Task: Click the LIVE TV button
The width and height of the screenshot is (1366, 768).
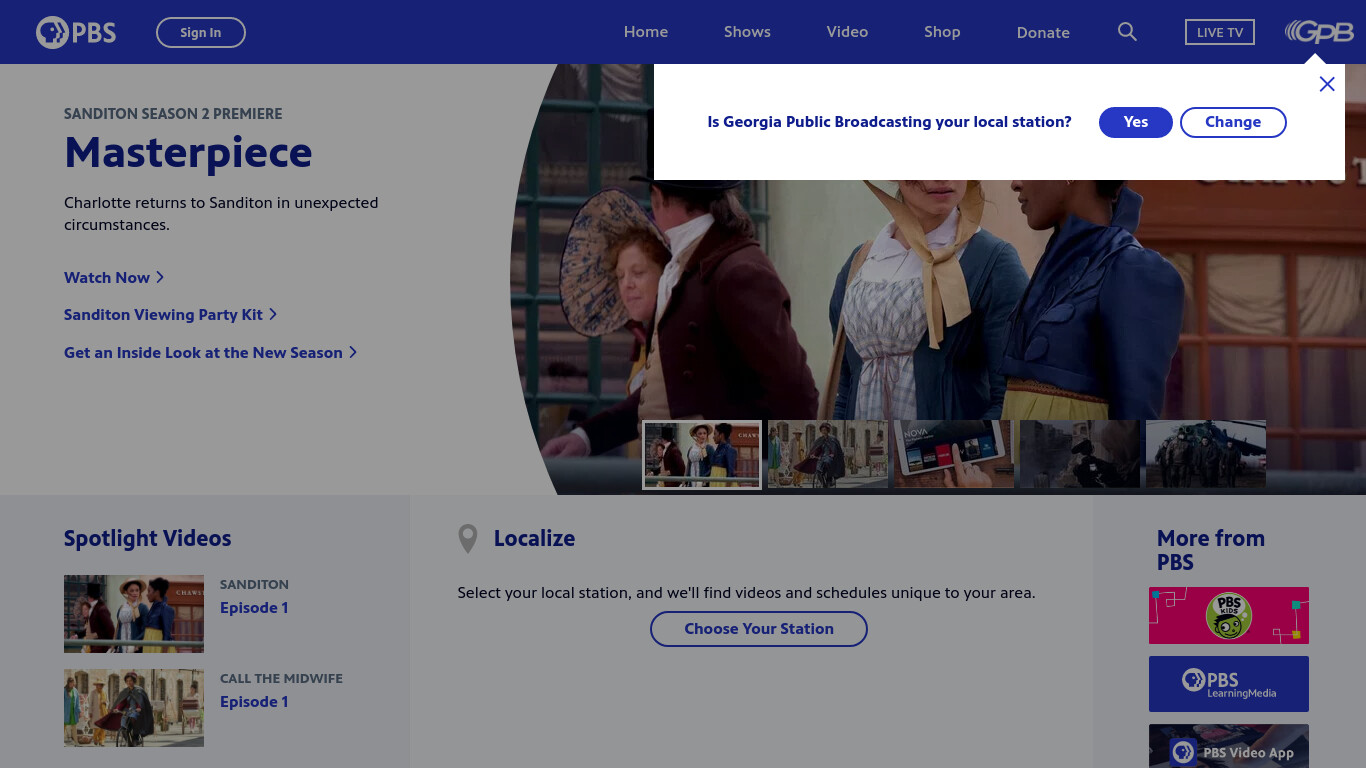Action: point(1220,32)
